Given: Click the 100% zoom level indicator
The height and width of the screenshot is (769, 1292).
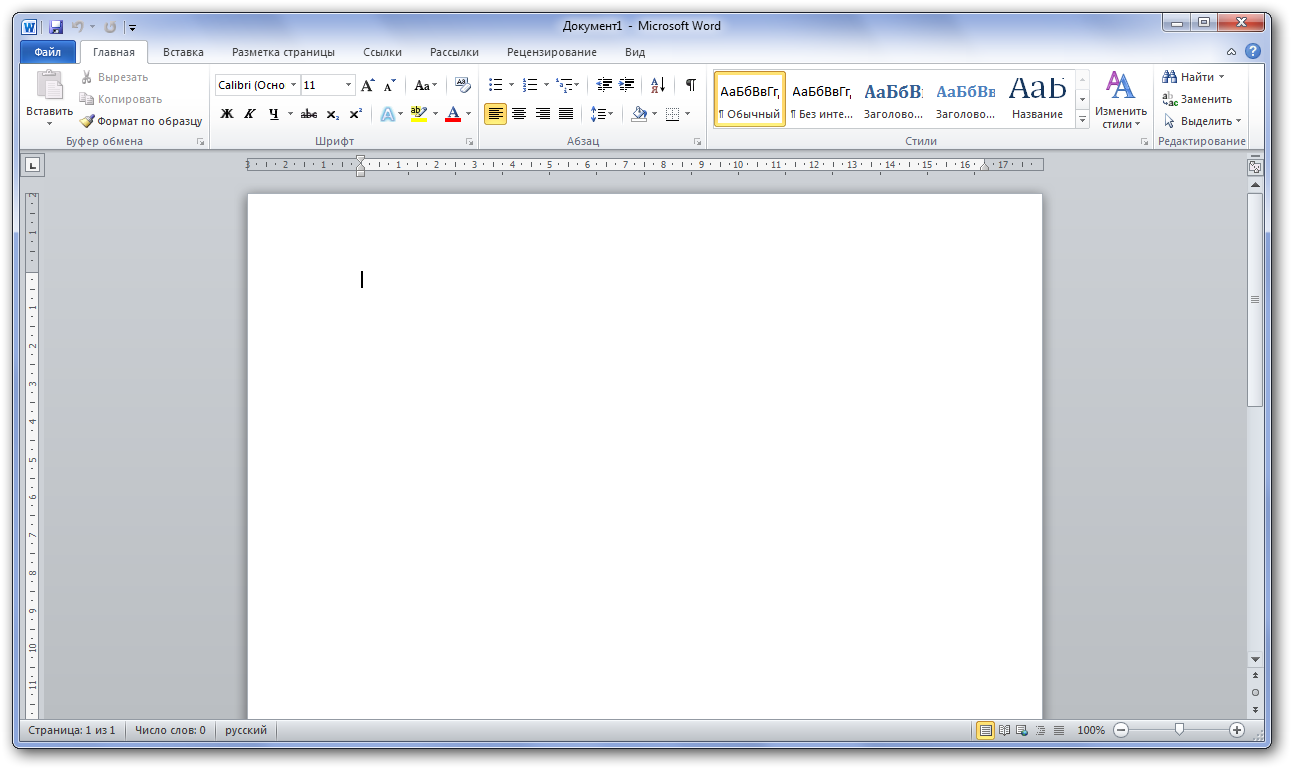Looking at the screenshot, I should point(1091,731).
